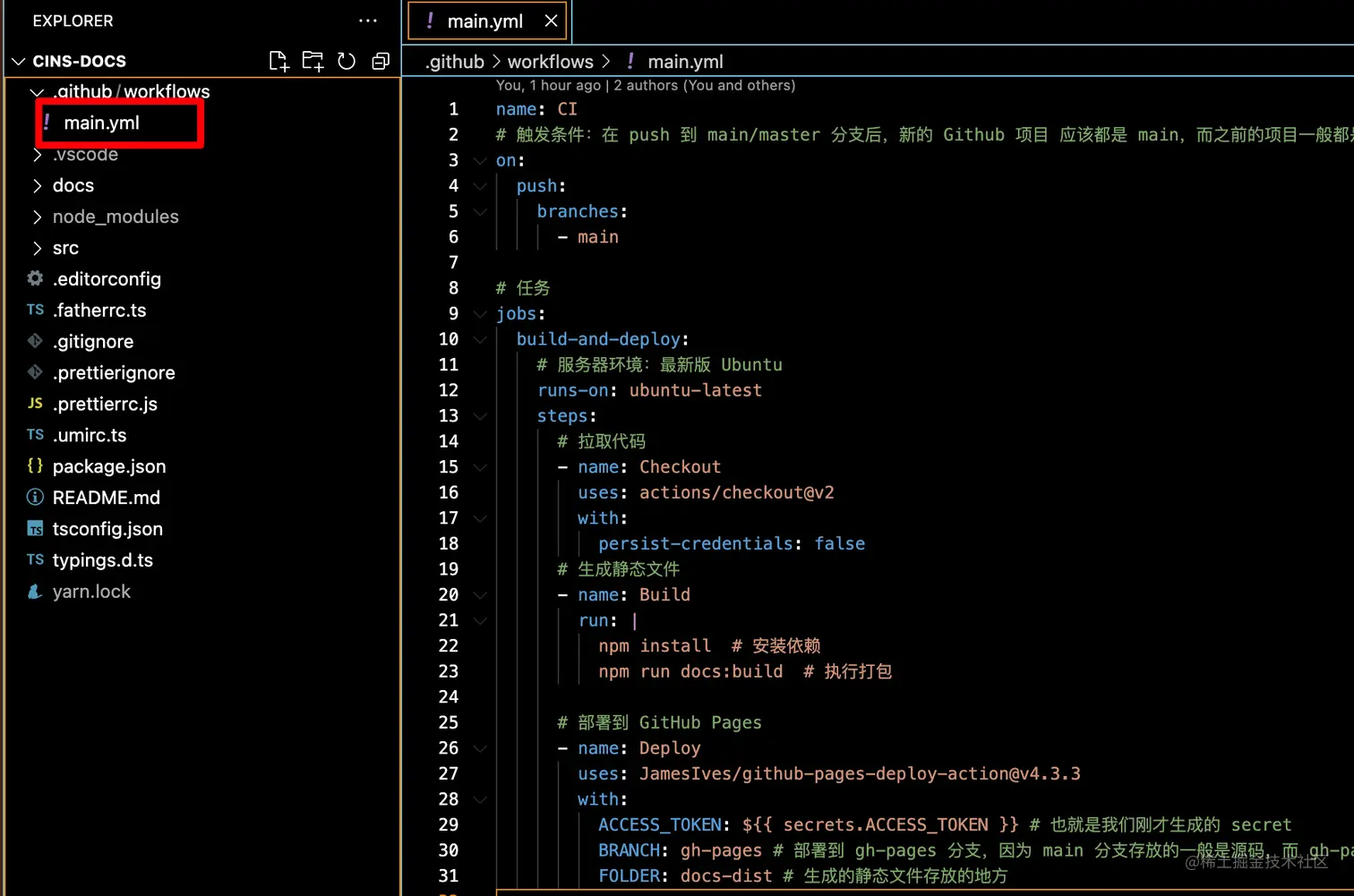This screenshot has width=1354, height=896.
Task: Fold the 'run:' block at line 21
Action: click(x=480, y=620)
